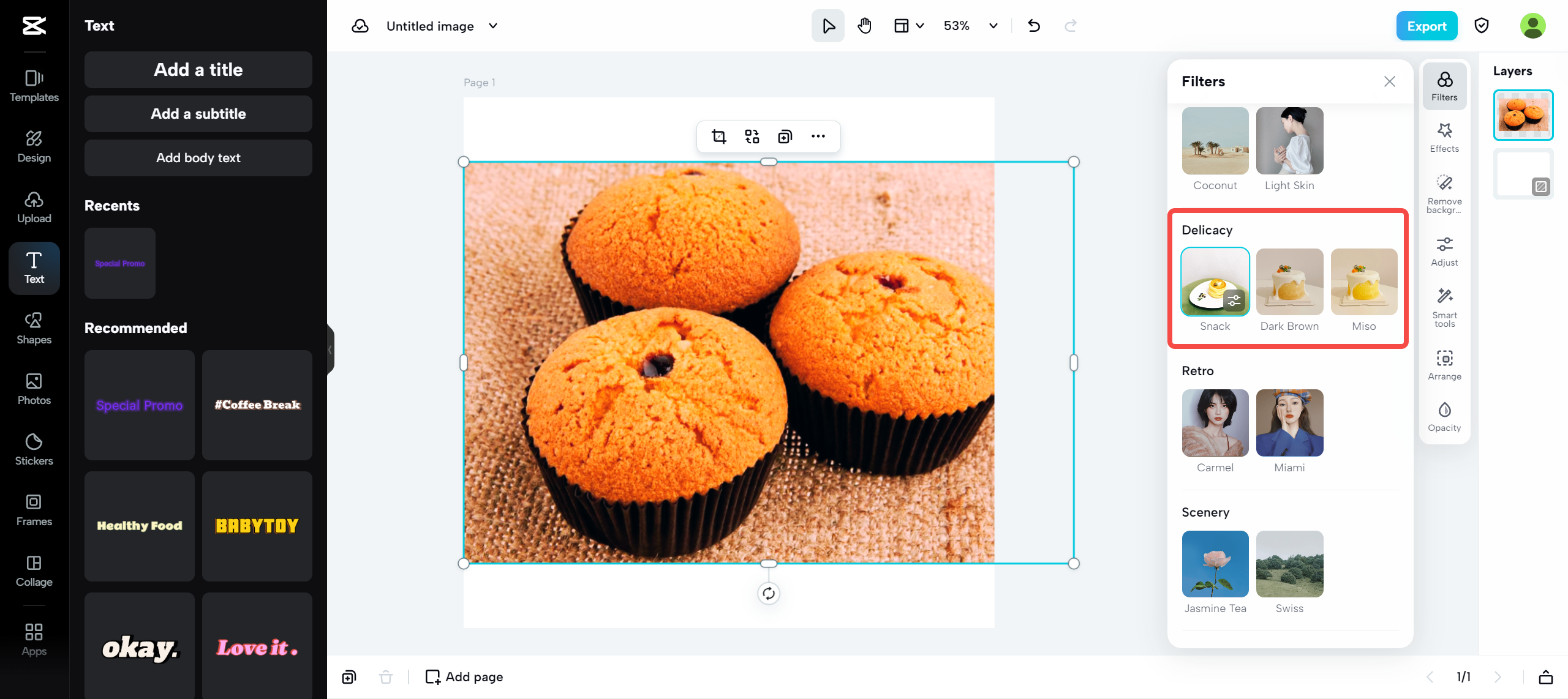Open the Adjust settings icon
1568x699 pixels.
[x=1444, y=251]
